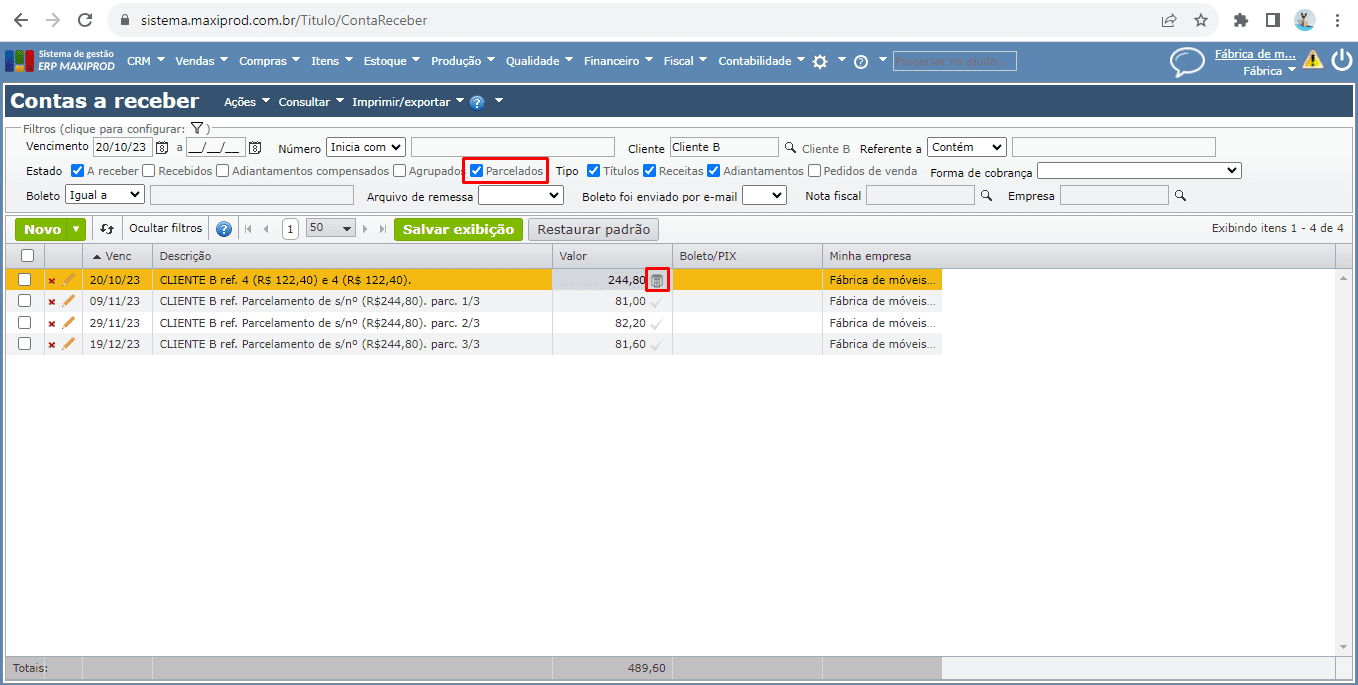Open the Arquivo de remessa dropdown

[x=521, y=195]
